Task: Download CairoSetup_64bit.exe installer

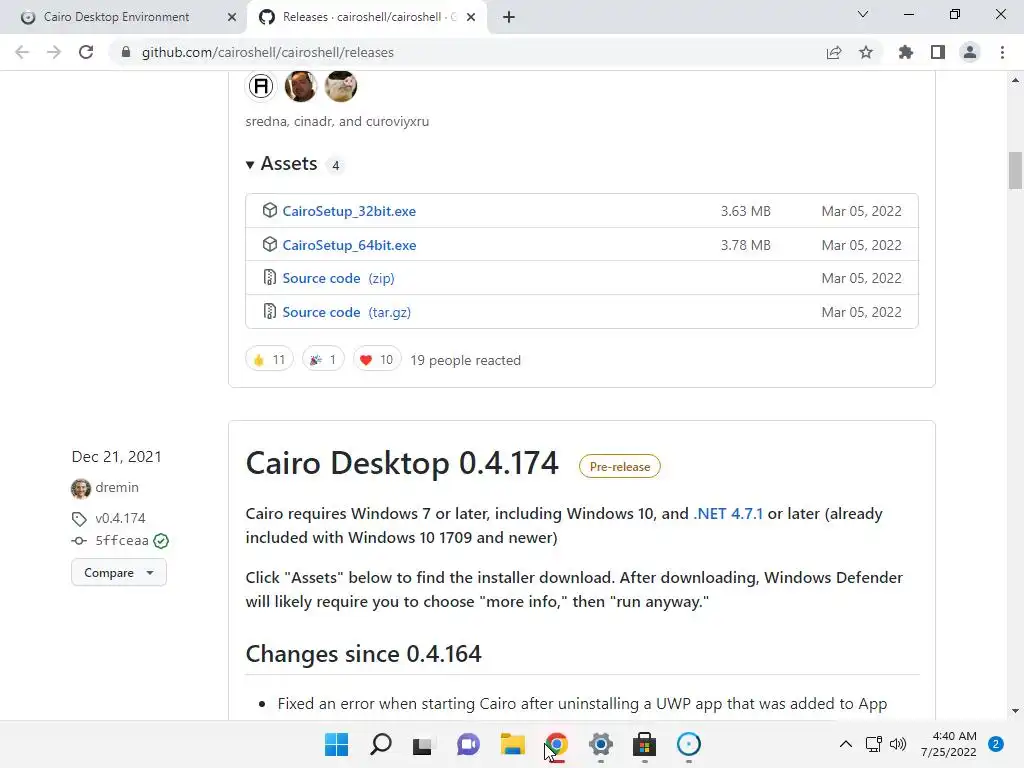Action: (x=349, y=245)
